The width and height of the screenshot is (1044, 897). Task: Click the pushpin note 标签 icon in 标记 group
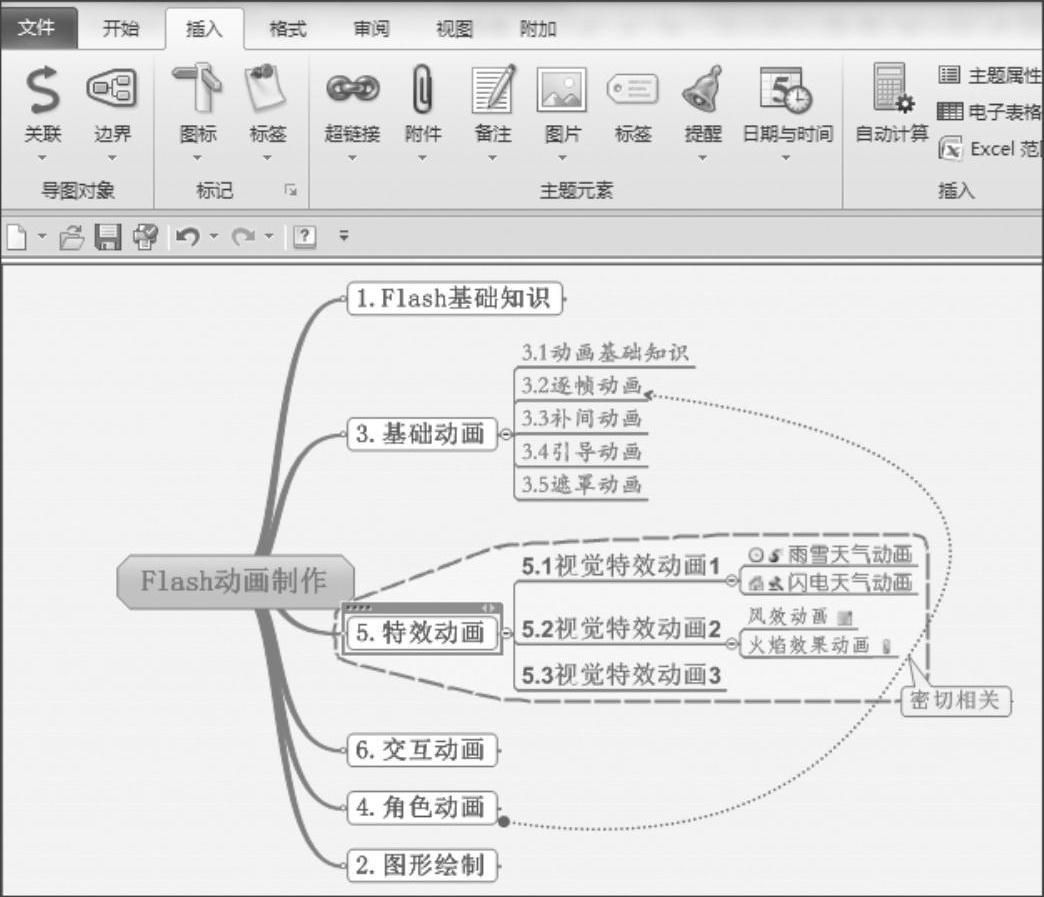tap(267, 87)
